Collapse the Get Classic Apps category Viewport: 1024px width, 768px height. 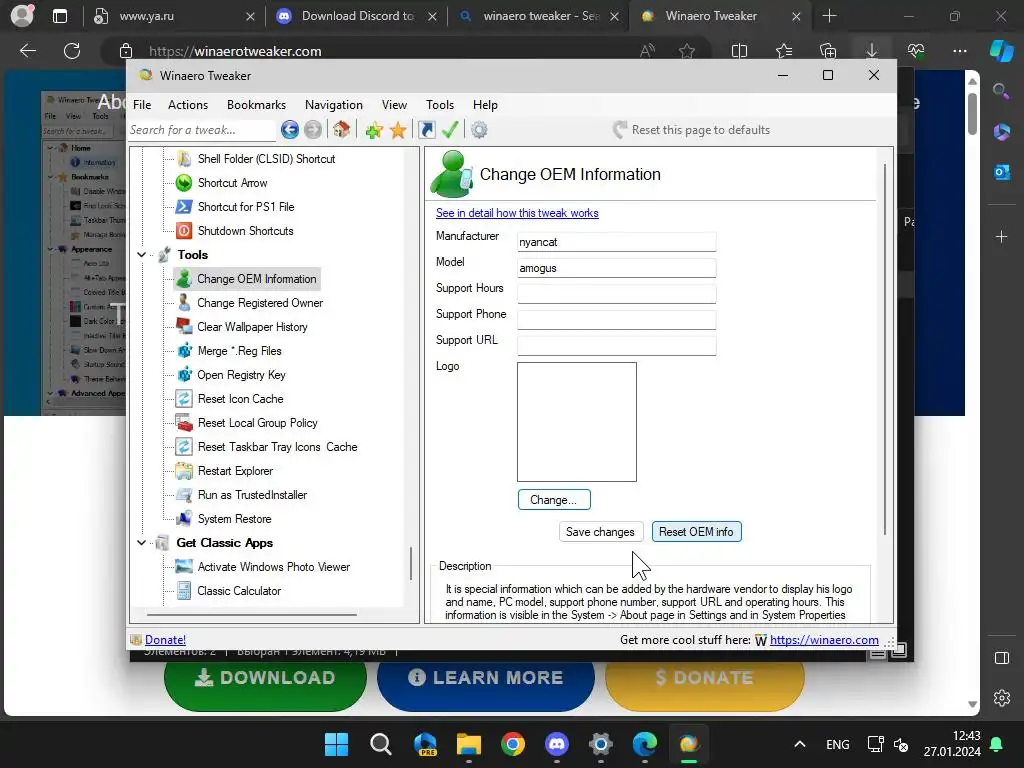point(142,543)
